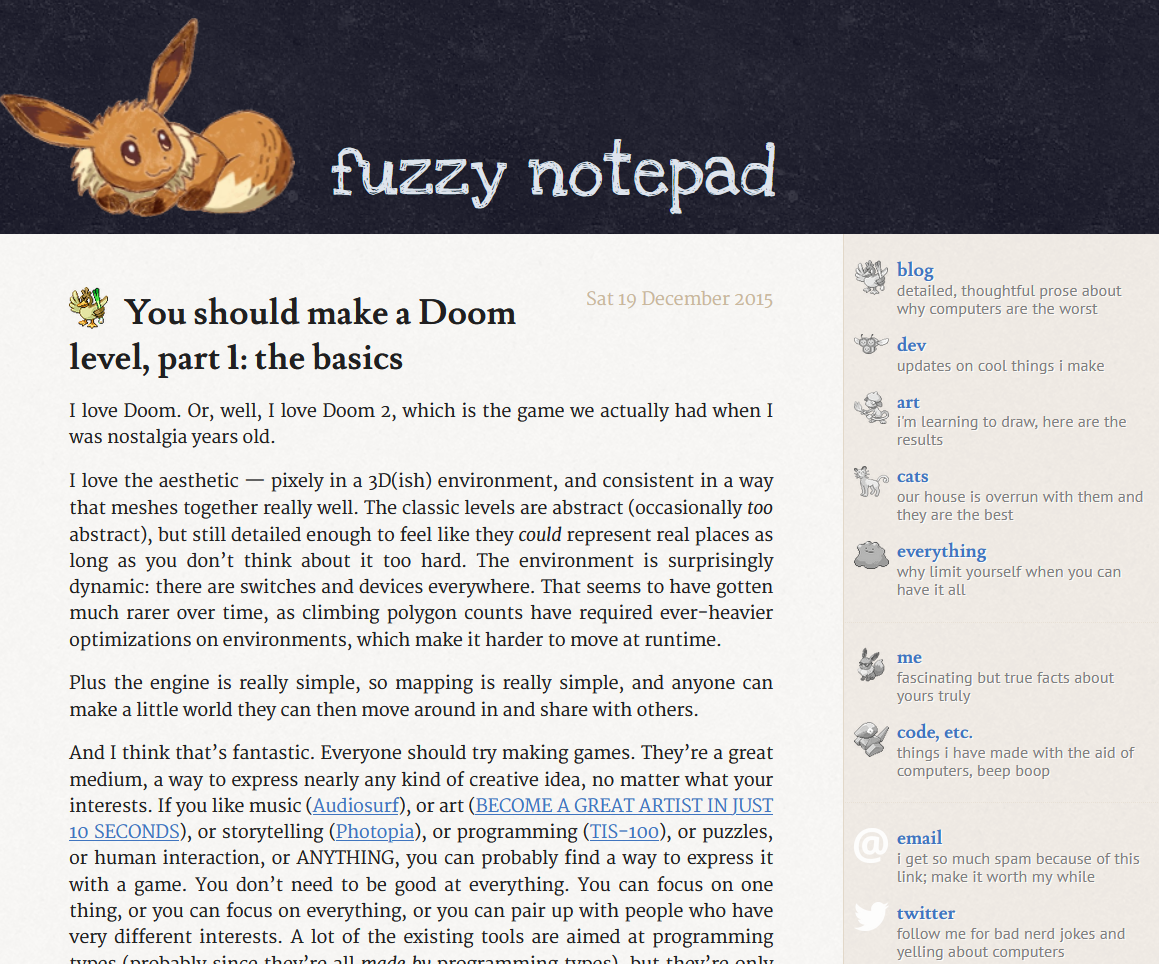This screenshot has width=1159, height=964.
Task: Click the Eevee icon beside me
Action: pos(871,664)
